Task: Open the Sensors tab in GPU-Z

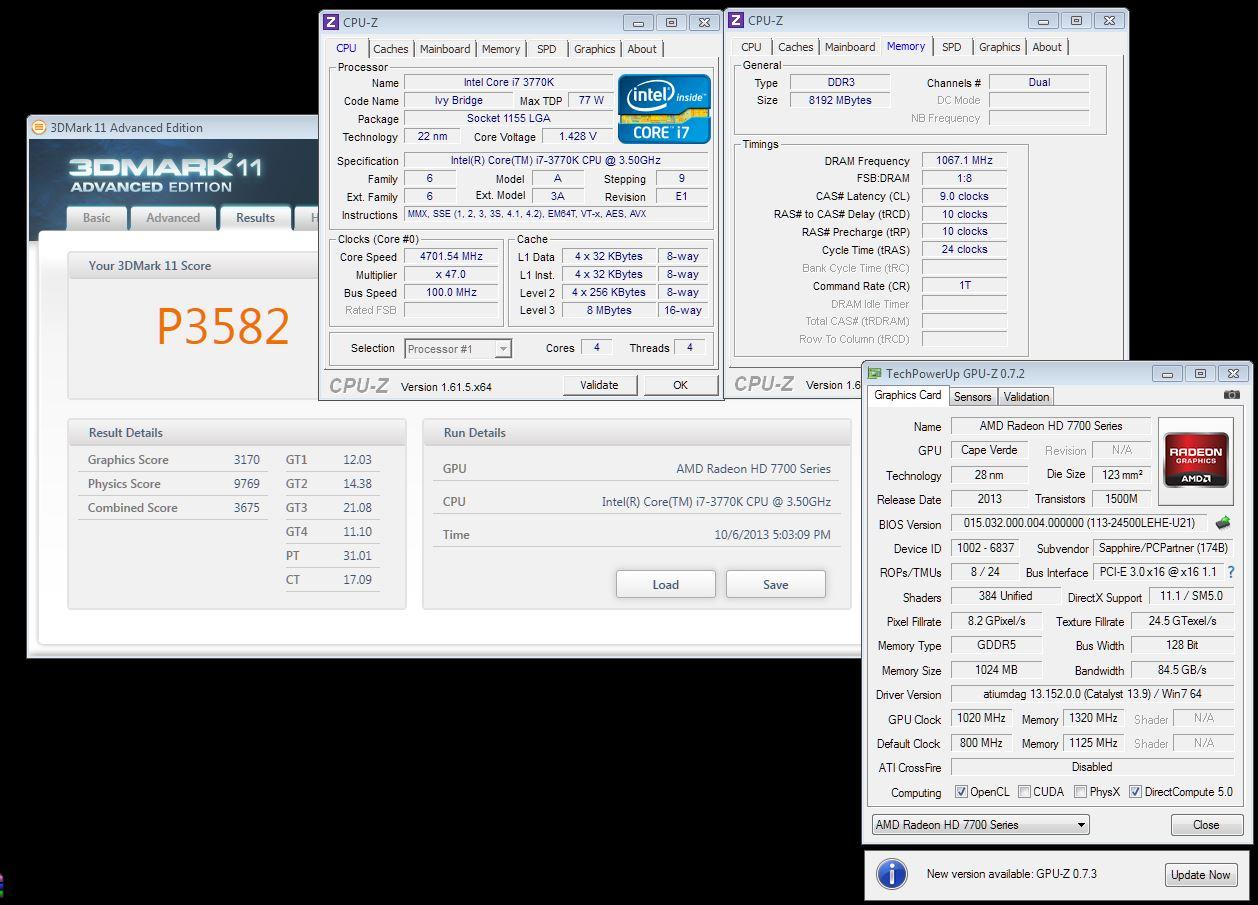Action: (x=972, y=397)
